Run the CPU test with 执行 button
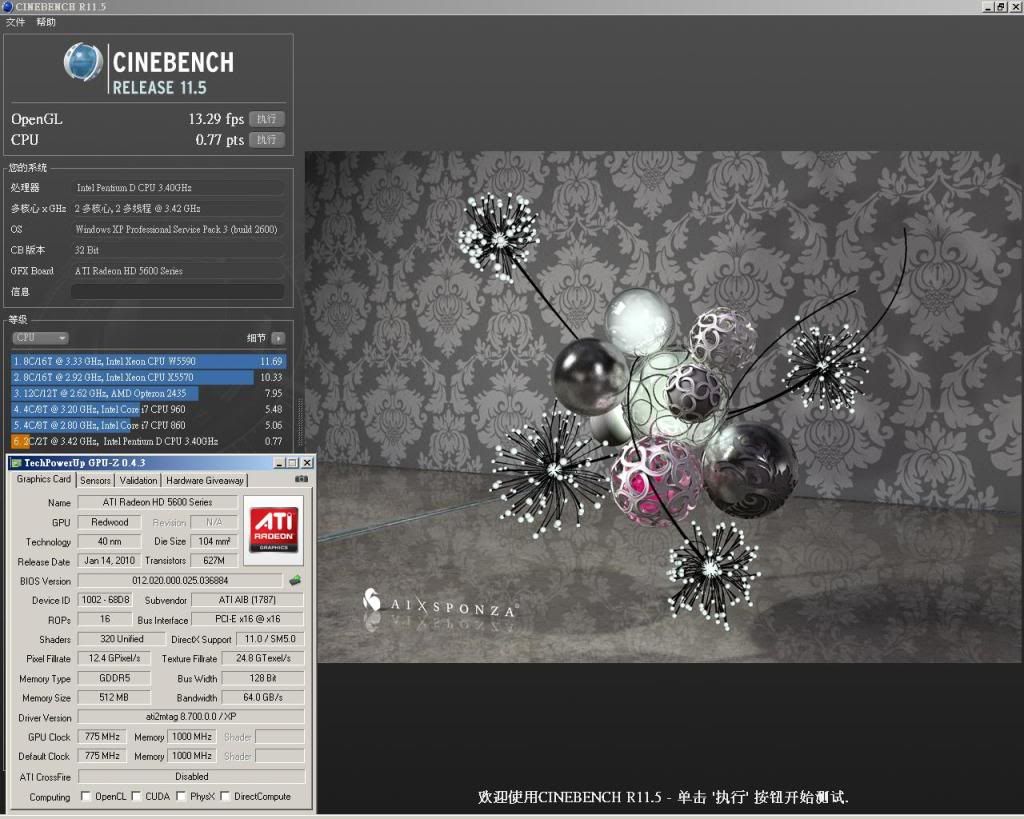 [266, 140]
